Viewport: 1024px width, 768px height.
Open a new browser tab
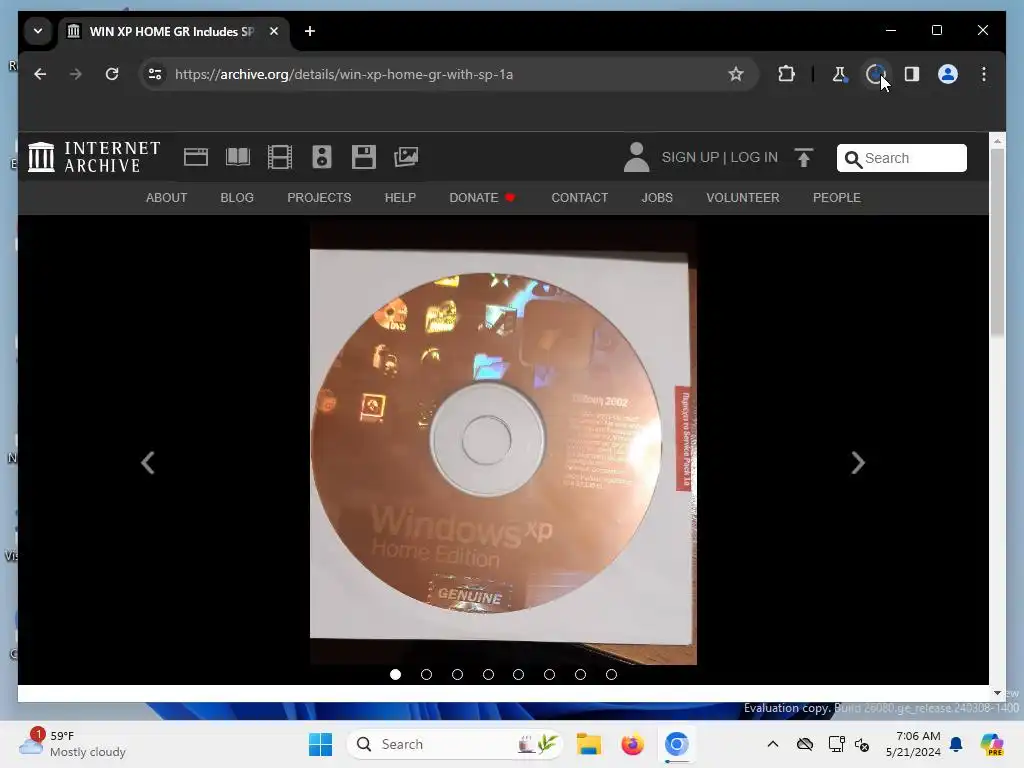pos(310,31)
